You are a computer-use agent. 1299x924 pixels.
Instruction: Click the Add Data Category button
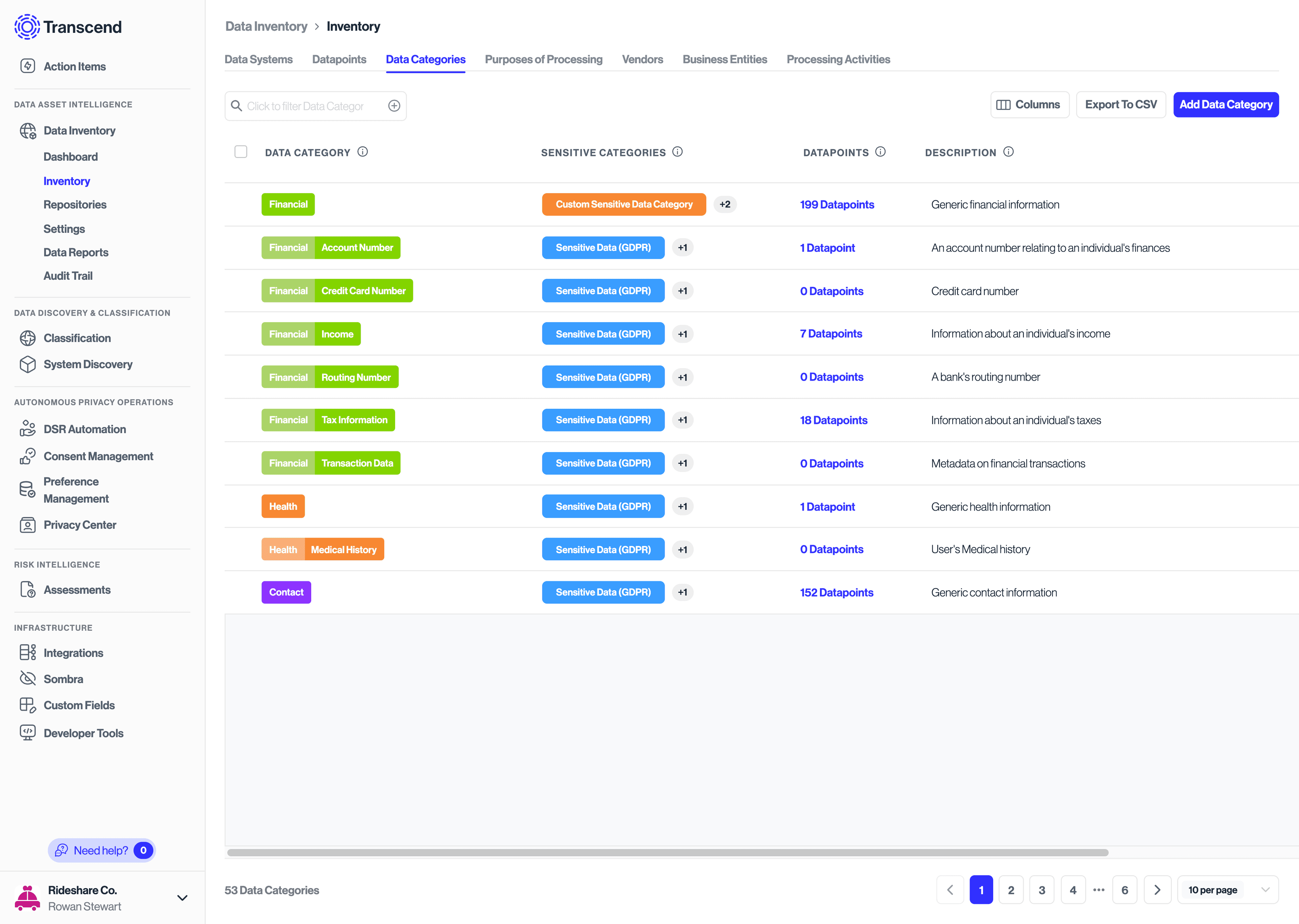point(1226,104)
